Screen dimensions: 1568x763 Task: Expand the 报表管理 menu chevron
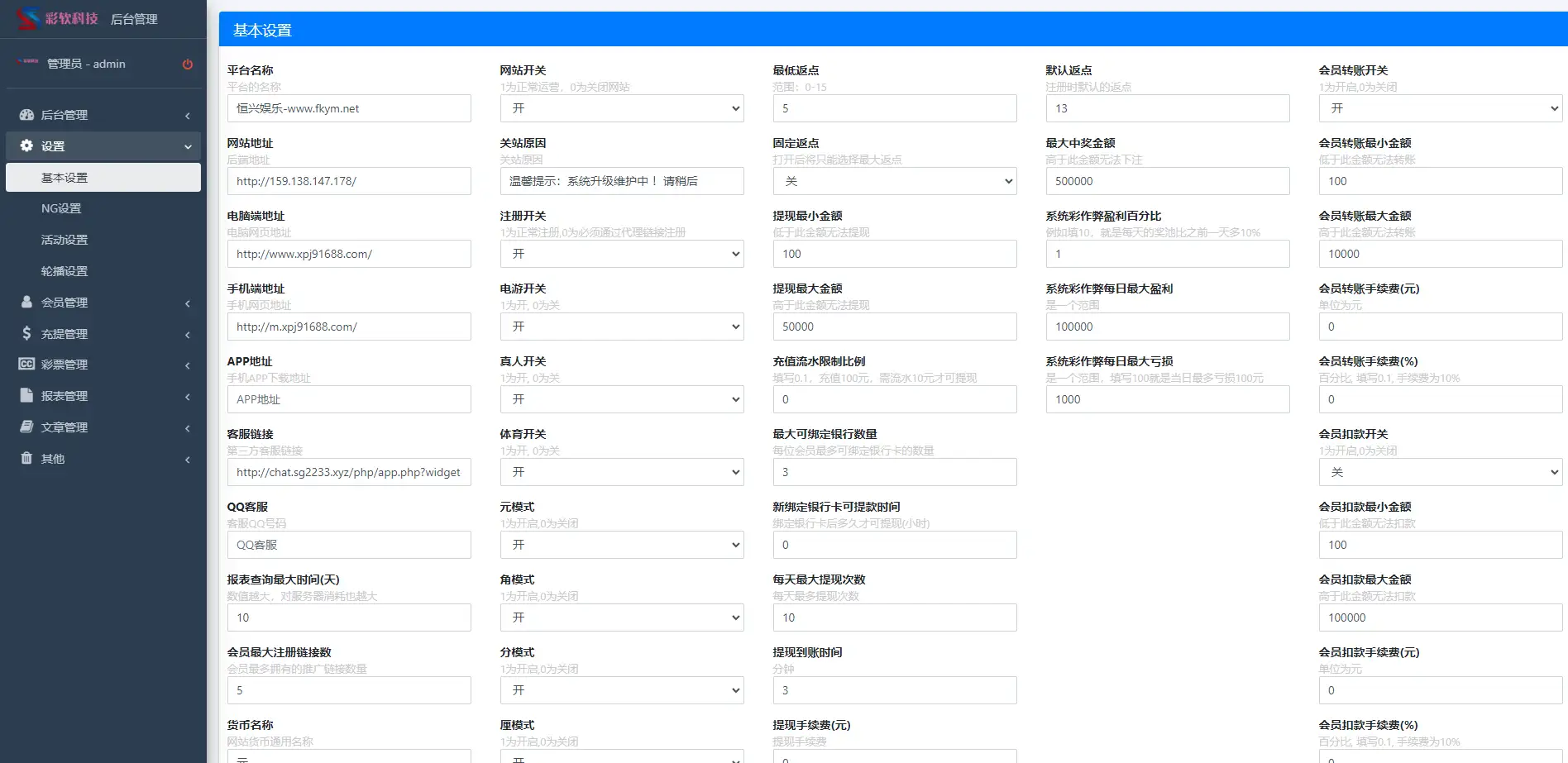coord(188,397)
